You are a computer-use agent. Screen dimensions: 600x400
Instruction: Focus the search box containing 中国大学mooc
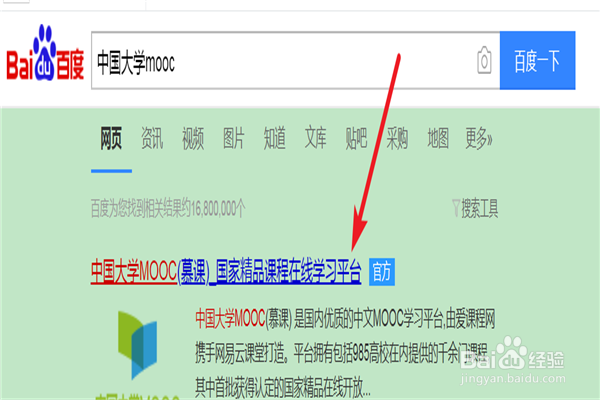[x=295, y=60]
